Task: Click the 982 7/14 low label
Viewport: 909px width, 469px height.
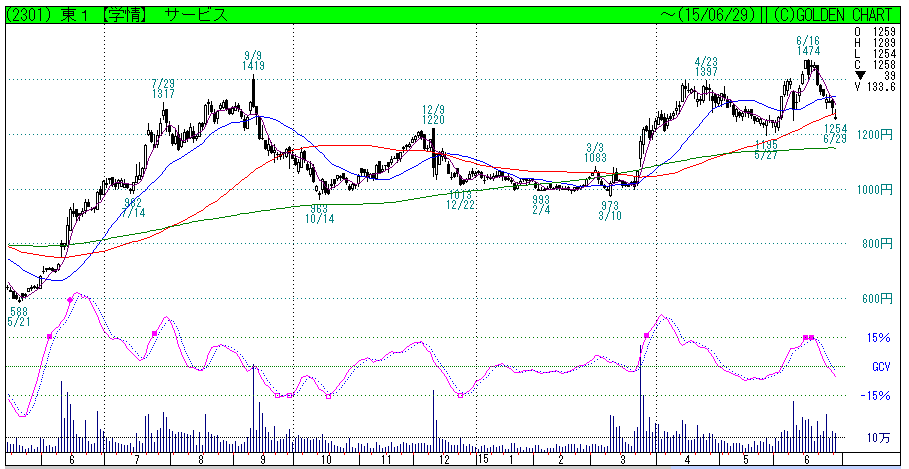Action: [133, 208]
